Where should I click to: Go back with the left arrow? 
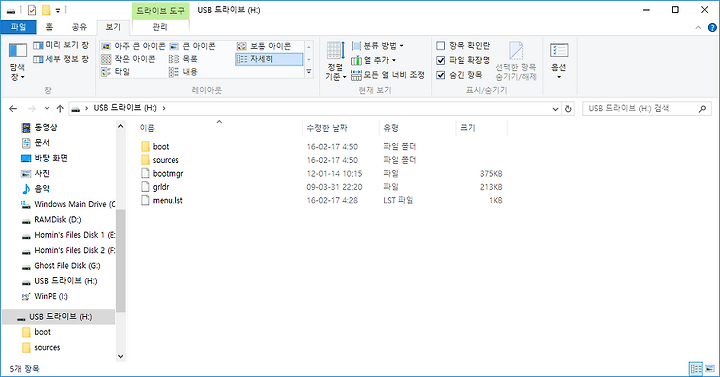pyautogui.click(x=13, y=108)
